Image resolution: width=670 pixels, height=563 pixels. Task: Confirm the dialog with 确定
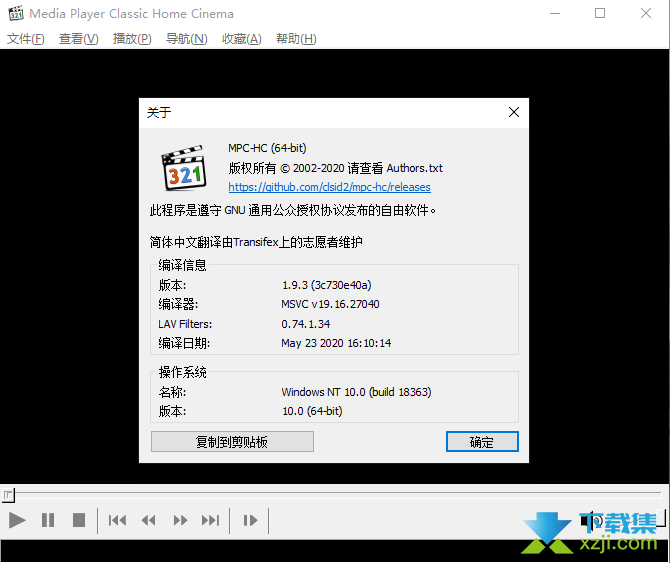tap(482, 442)
